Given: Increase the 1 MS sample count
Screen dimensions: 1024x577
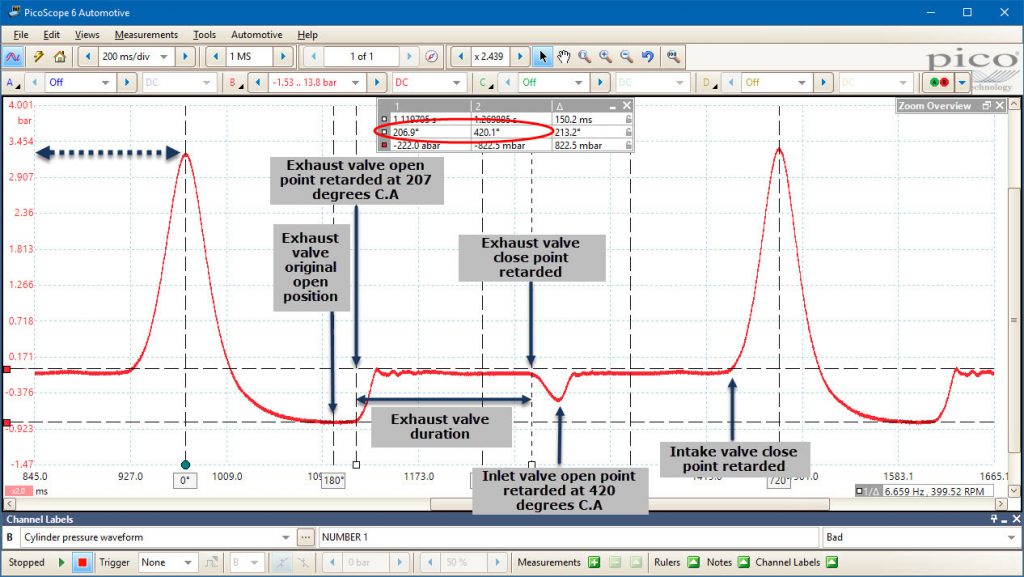Looking at the screenshot, I should click(x=283, y=57).
